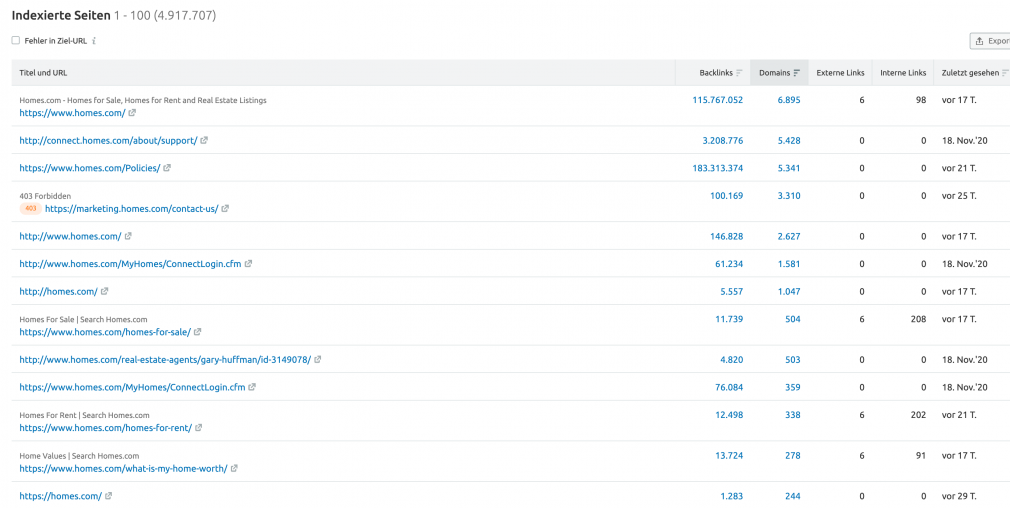
Task: Click internal links value 208
Action: [x=919, y=319]
